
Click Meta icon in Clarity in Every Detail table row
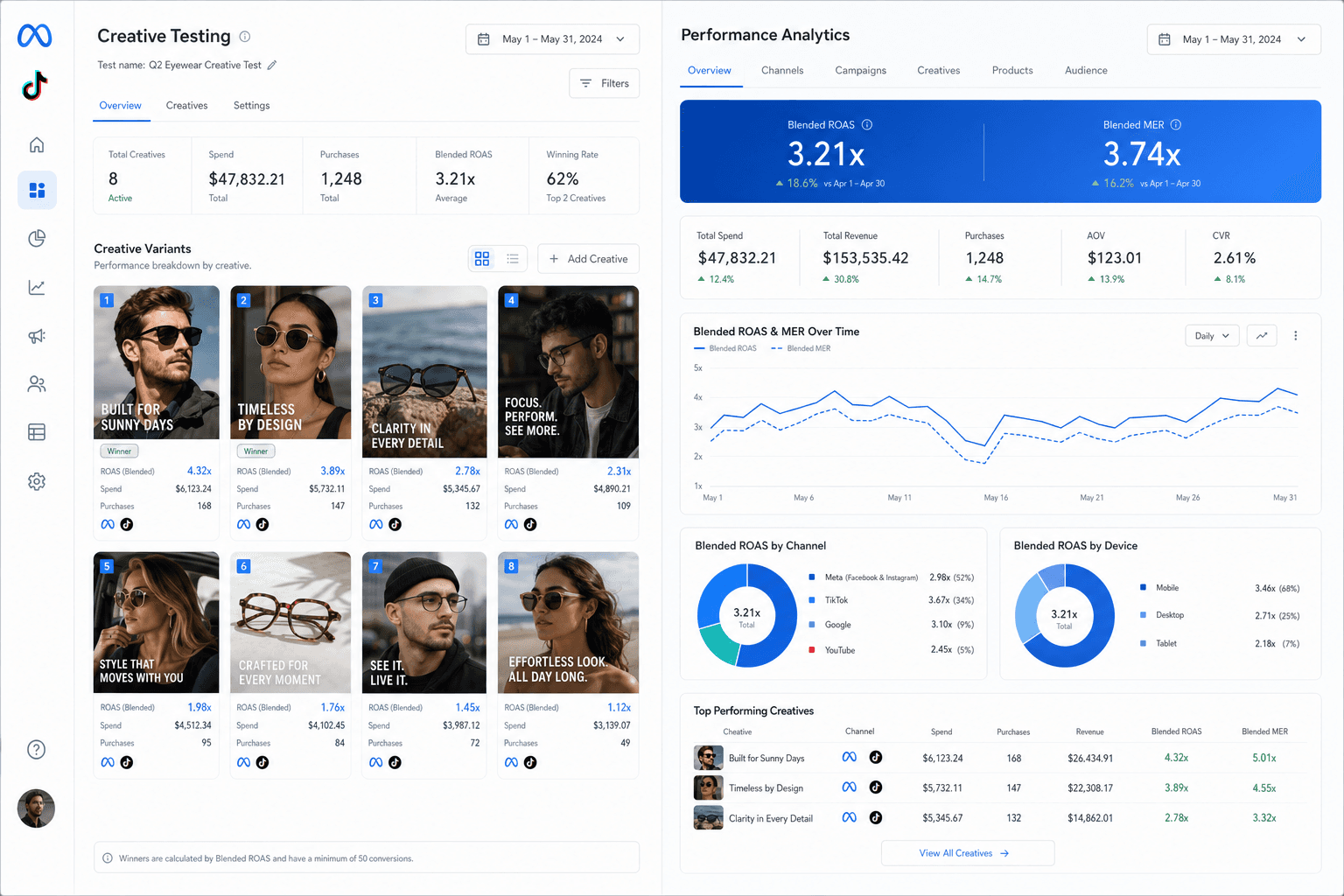click(x=849, y=817)
